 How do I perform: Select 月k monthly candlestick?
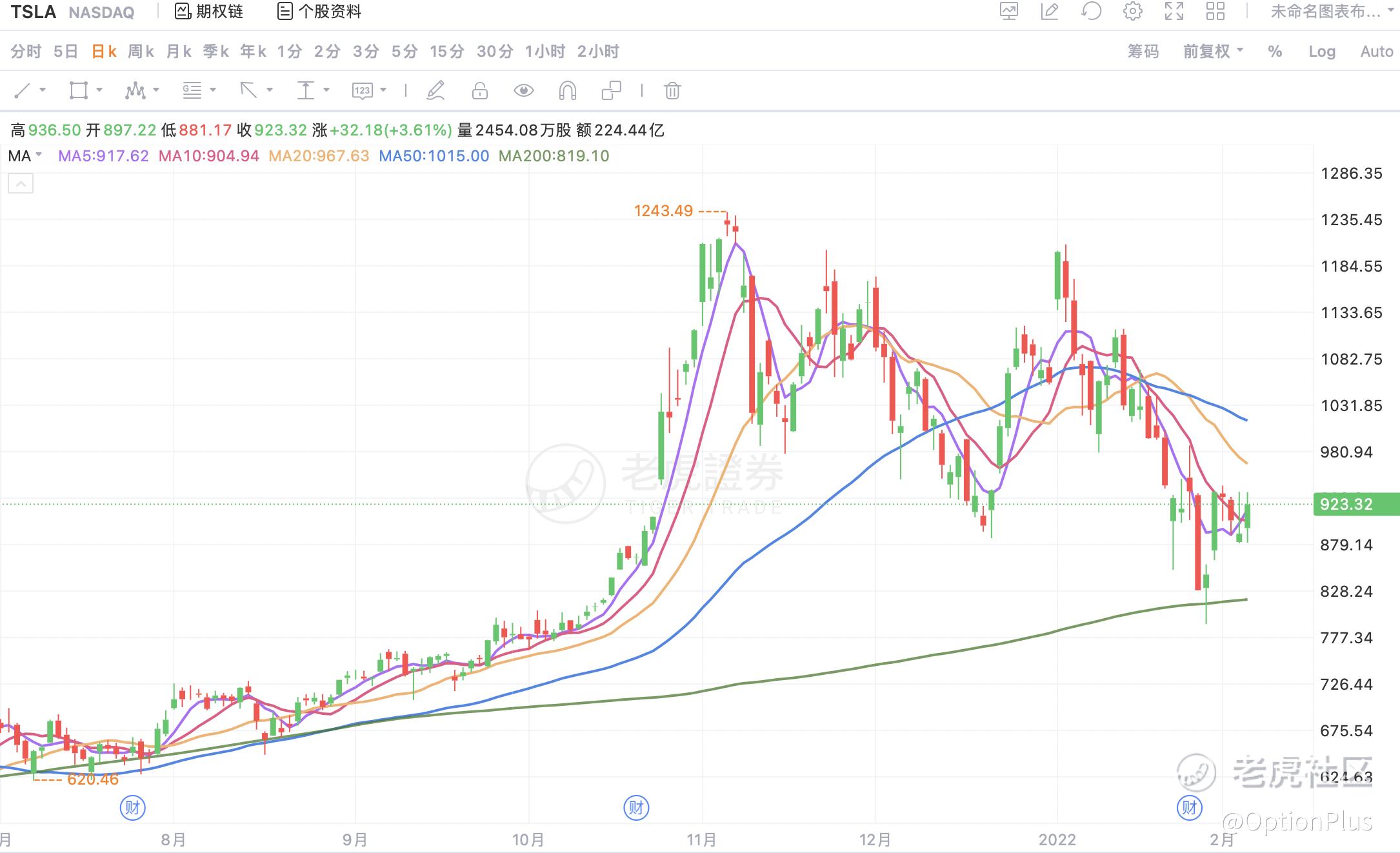[179, 52]
